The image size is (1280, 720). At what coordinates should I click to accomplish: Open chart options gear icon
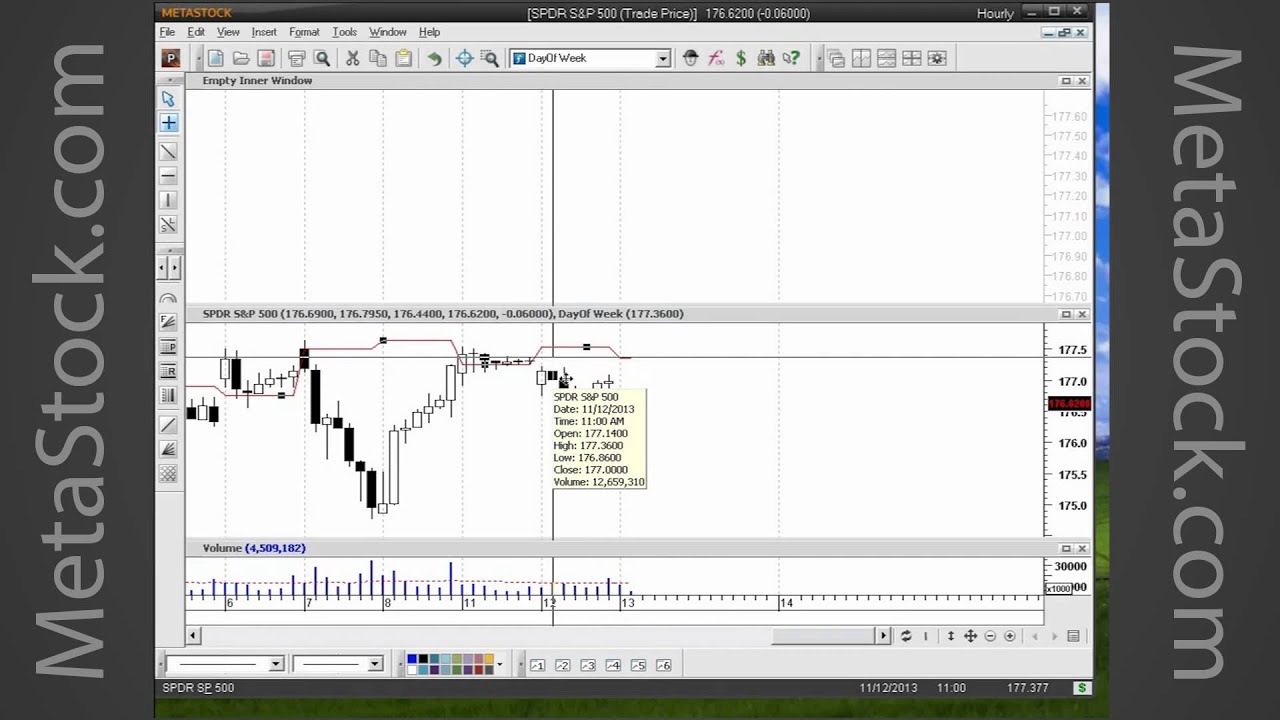coord(937,58)
